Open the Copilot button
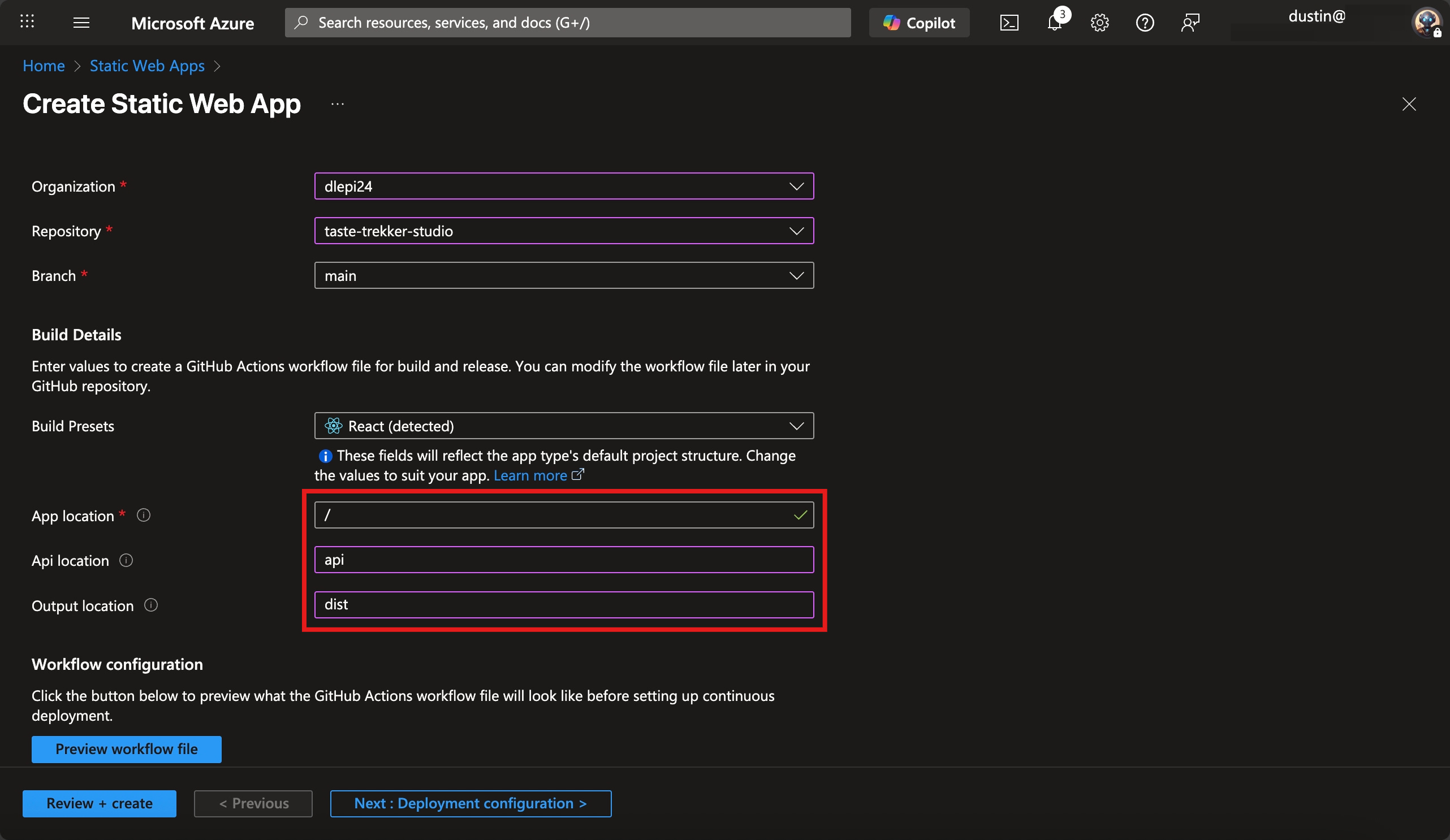This screenshot has width=1450, height=840. click(919, 23)
